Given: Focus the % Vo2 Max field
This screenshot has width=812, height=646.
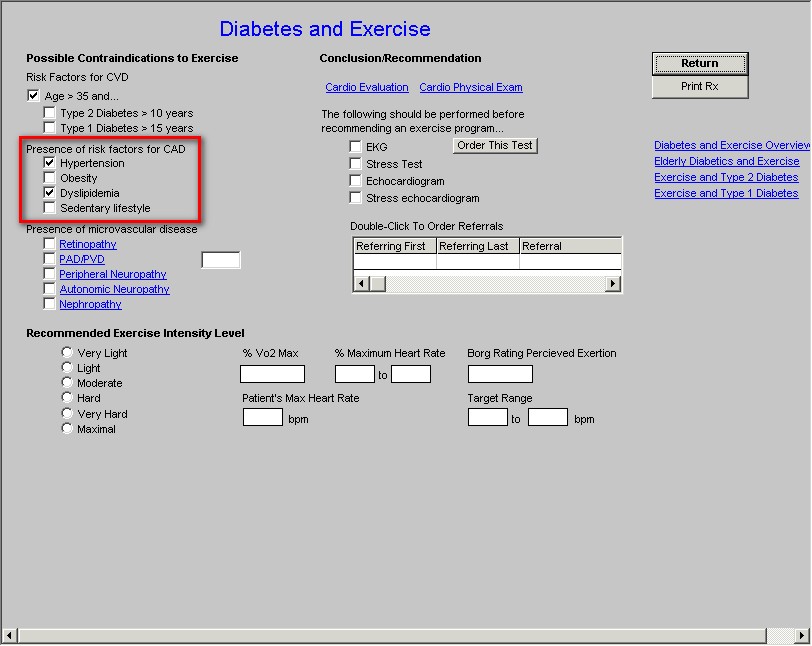Looking at the screenshot, I should tap(272, 374).
